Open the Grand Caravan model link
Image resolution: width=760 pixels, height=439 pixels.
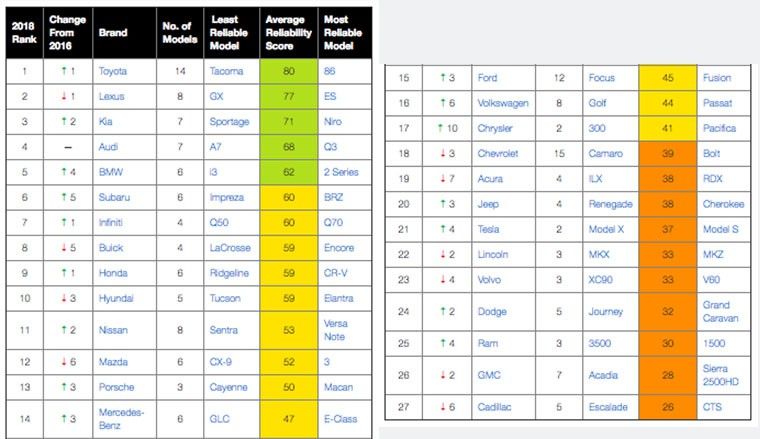click(721, 312)
